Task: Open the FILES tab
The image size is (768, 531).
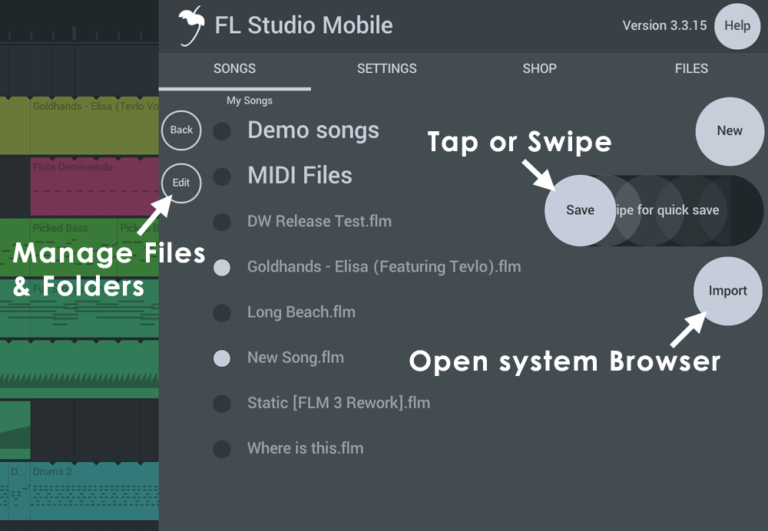Action: point(691,69)
